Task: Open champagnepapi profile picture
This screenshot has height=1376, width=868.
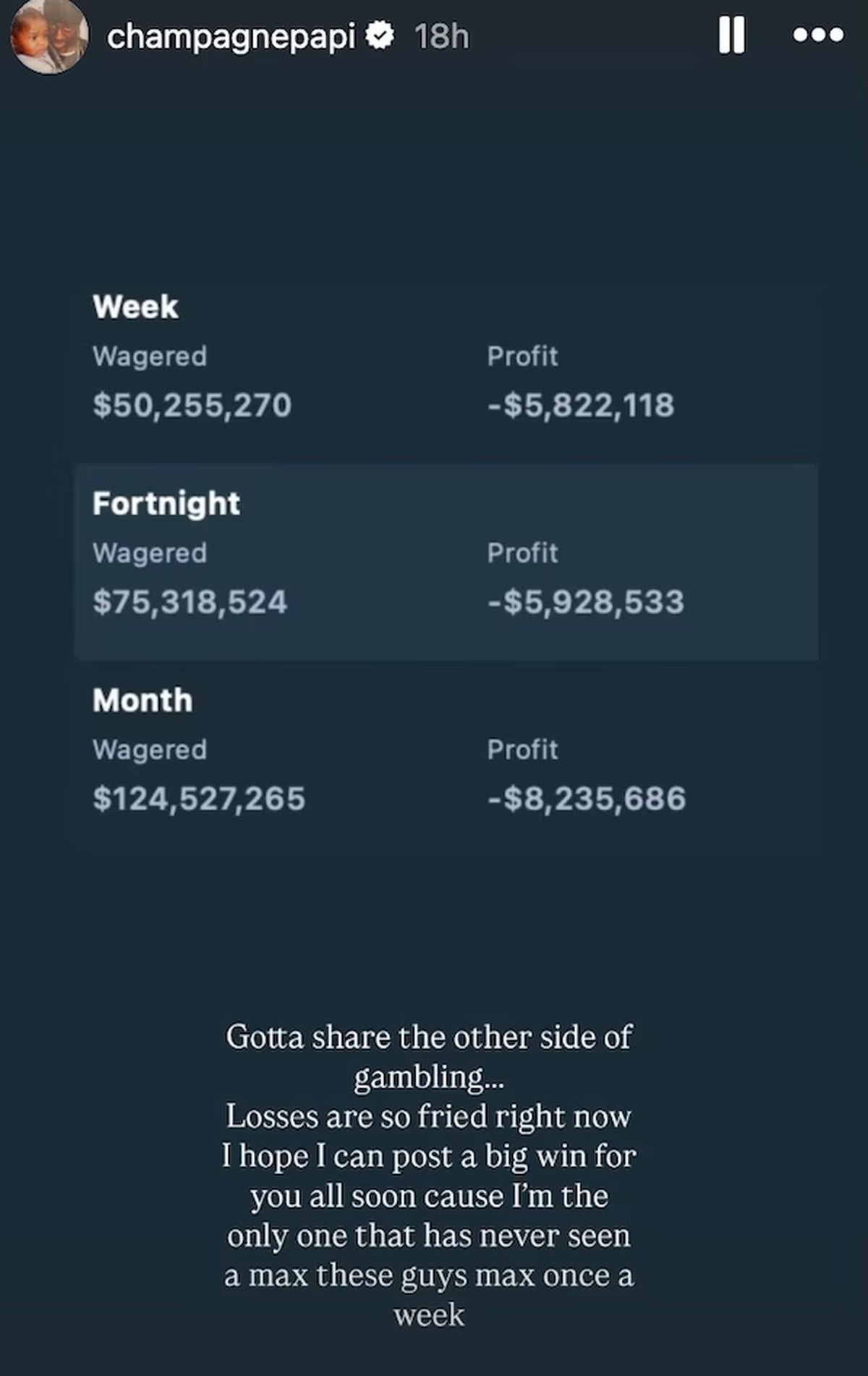Action: click(49, 36)
